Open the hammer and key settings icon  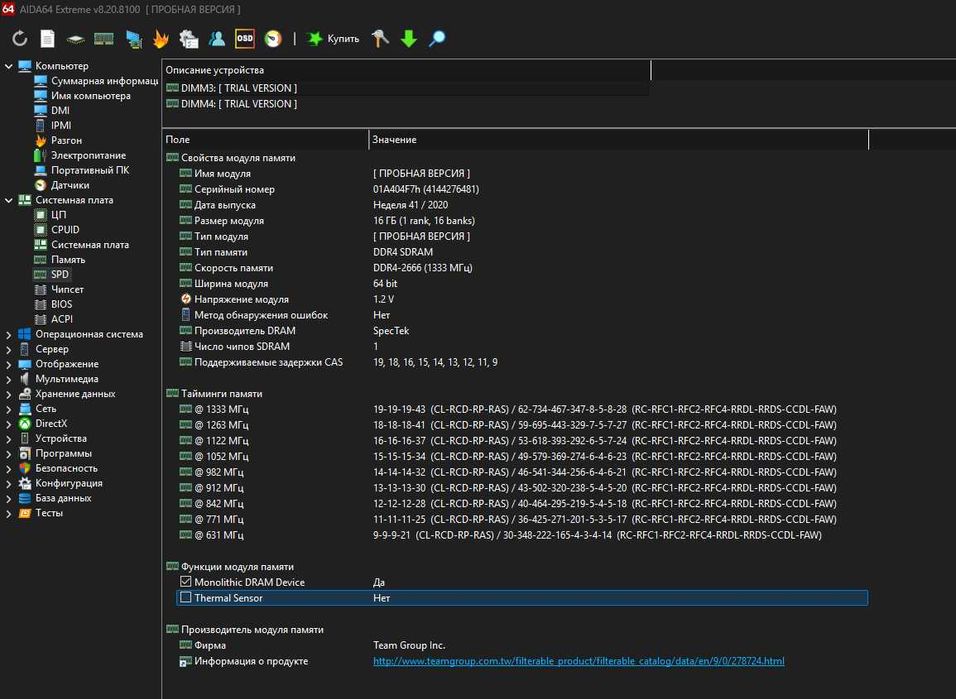[x=380, y=39]
